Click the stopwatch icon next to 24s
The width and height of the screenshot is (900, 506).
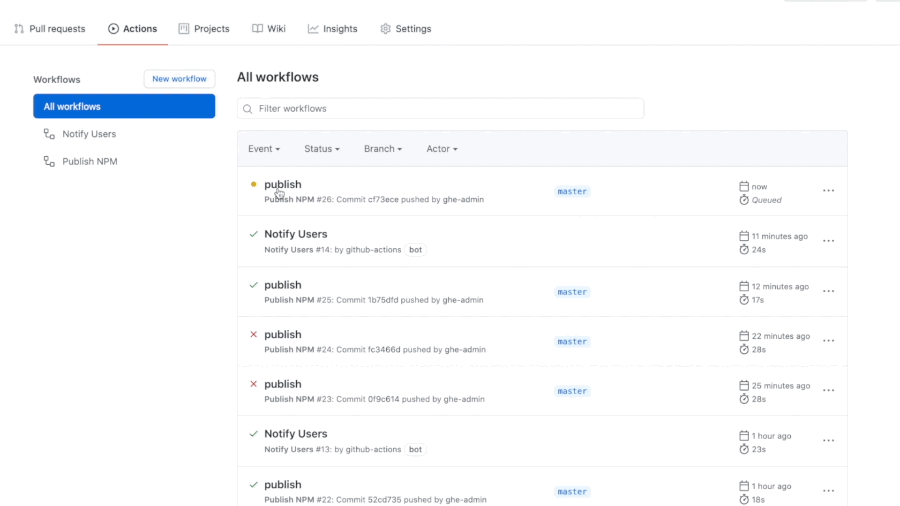click(744, 250)
